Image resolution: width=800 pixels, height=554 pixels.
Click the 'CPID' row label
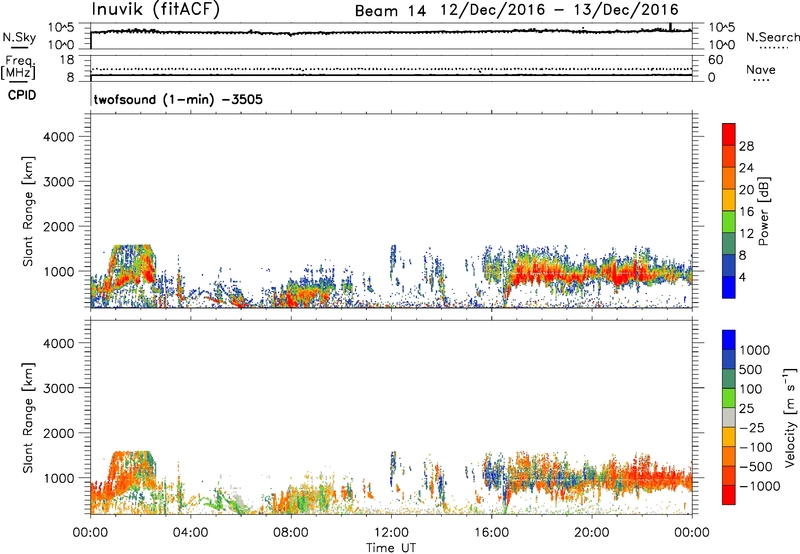[x=22, y=95]
